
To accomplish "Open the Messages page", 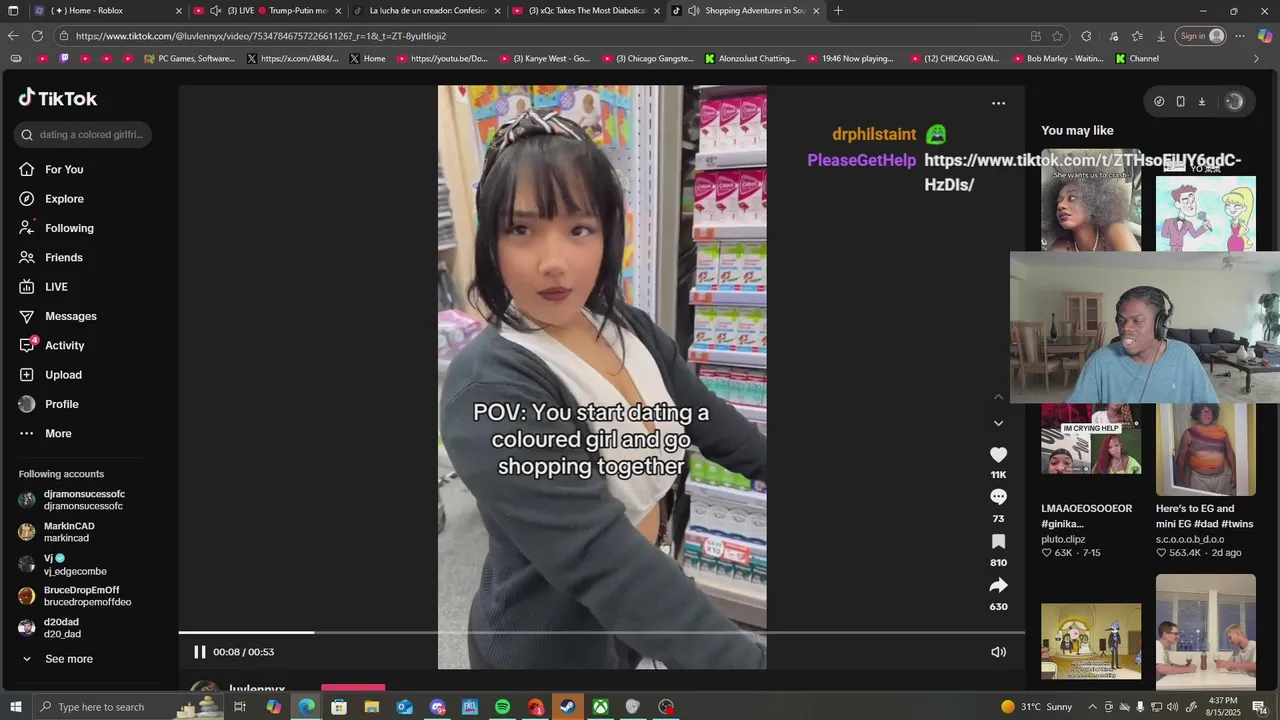I will pyautogui.click(x=58, y=316).
